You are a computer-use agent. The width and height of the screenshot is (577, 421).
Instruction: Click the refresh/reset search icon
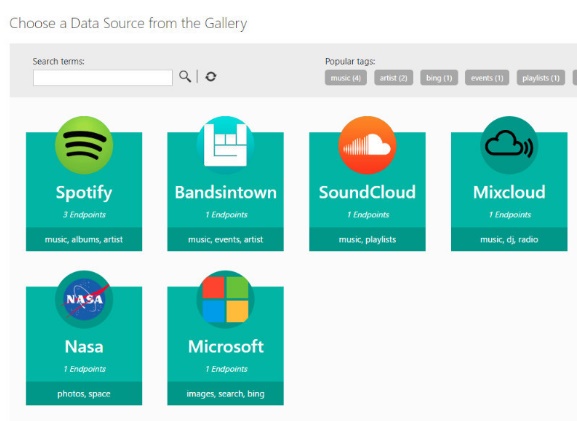[x=210, y=77]
